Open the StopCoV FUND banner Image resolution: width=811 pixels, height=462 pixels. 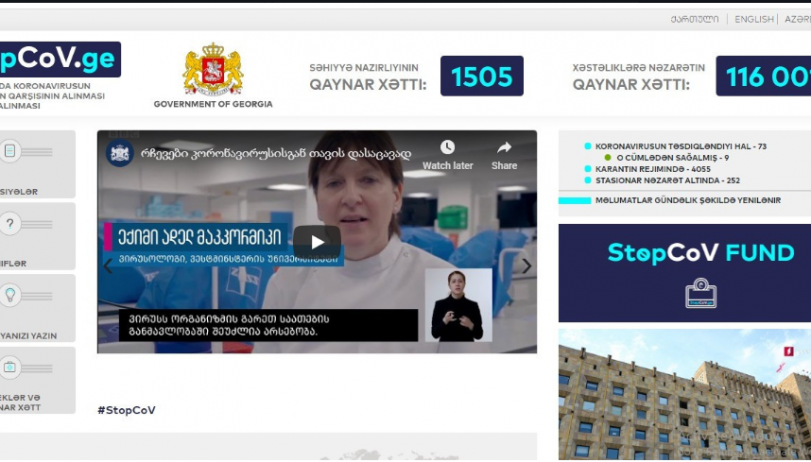pyautogui.click(x=685, y=273)
